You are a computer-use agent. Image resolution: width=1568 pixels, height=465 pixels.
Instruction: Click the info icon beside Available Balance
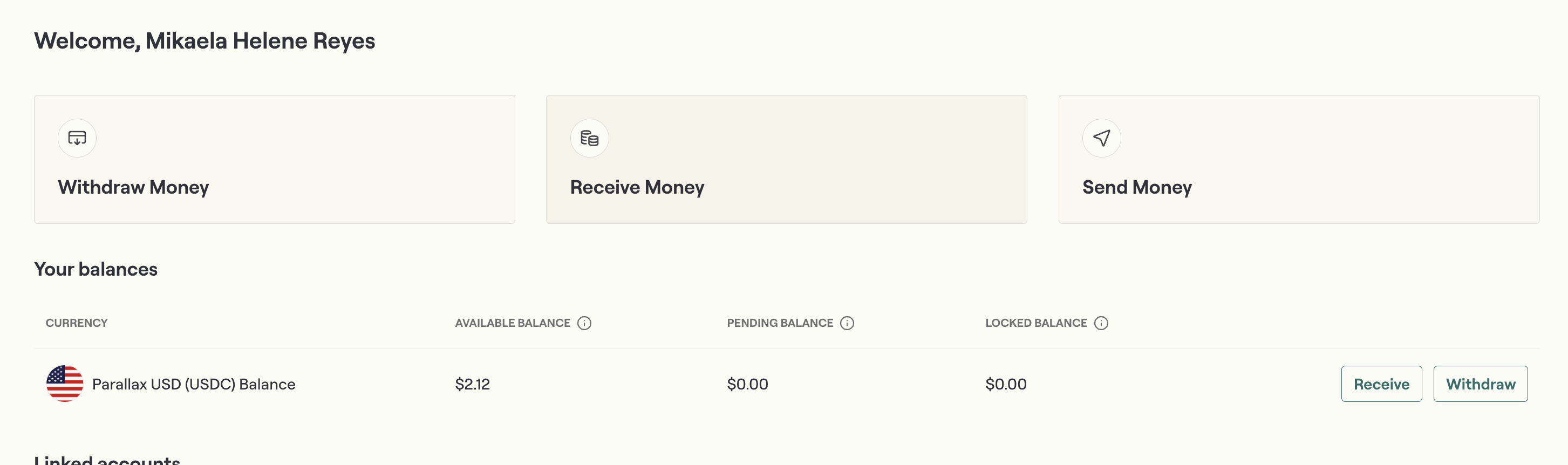[x=584, y=323]
